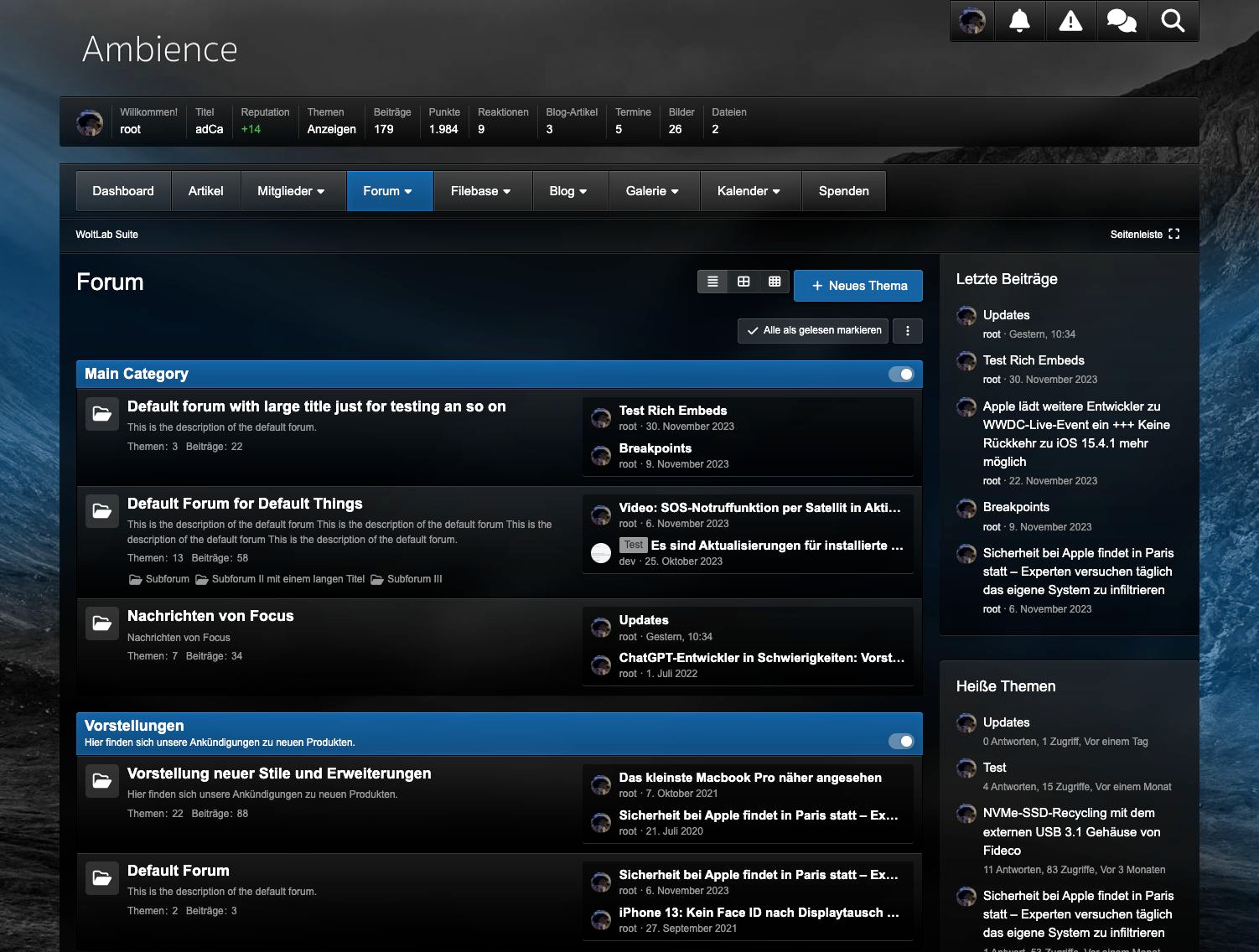The image size is (1259, 952).
Task: Toggle the Vorstellungen category switch
Action: click(901, 741)
